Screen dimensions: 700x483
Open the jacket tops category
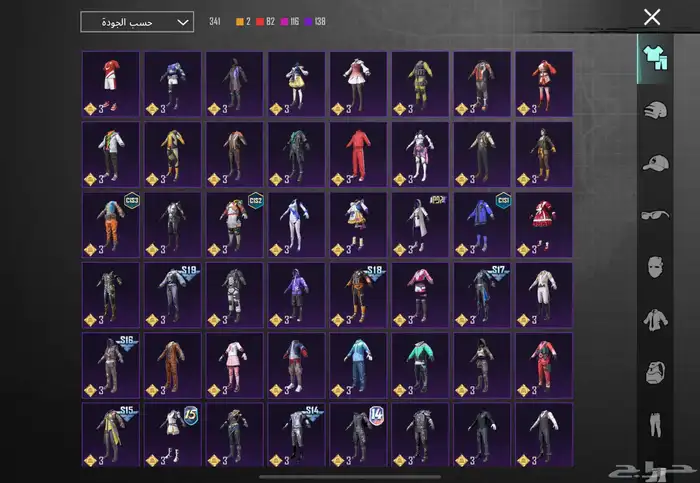point(652,319)
